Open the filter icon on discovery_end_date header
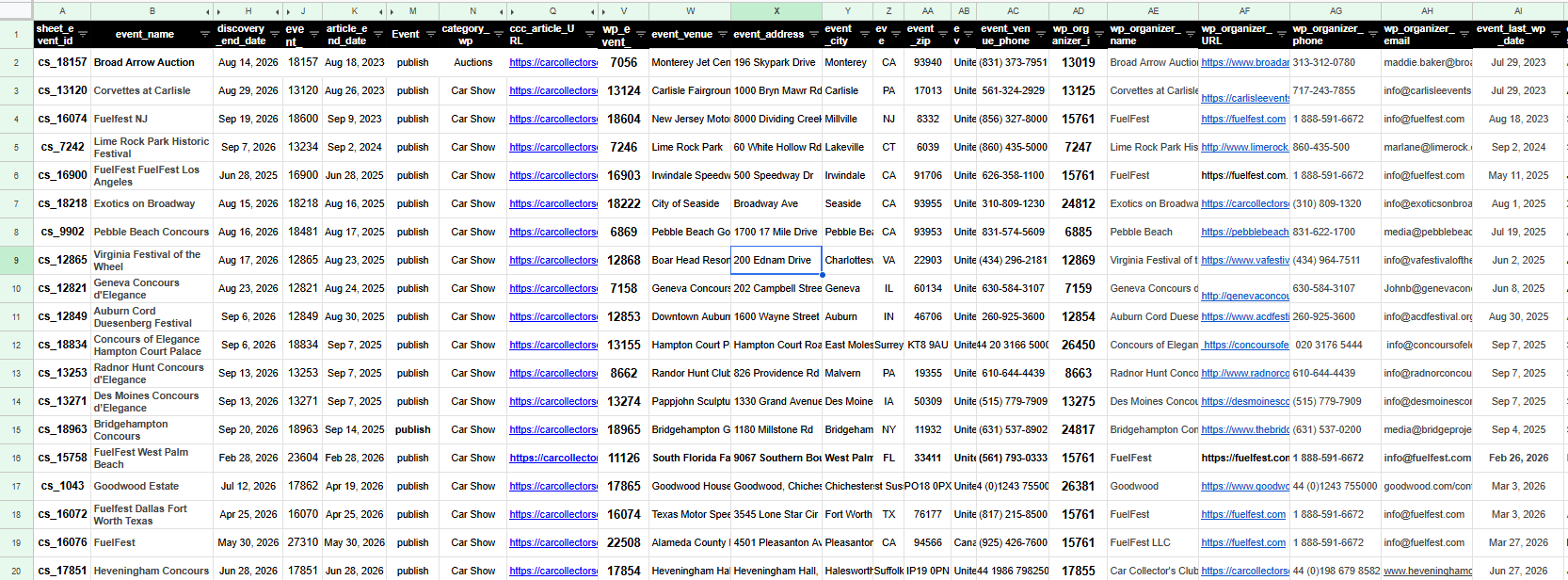Image resolution: width=1568 pixels, height=580 pixels. [277, 34]
